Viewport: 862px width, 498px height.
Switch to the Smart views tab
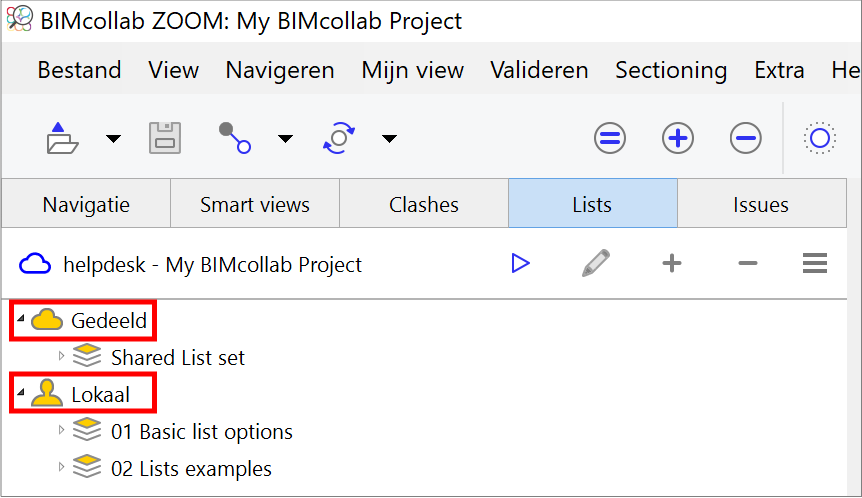[x=255, y=204]
